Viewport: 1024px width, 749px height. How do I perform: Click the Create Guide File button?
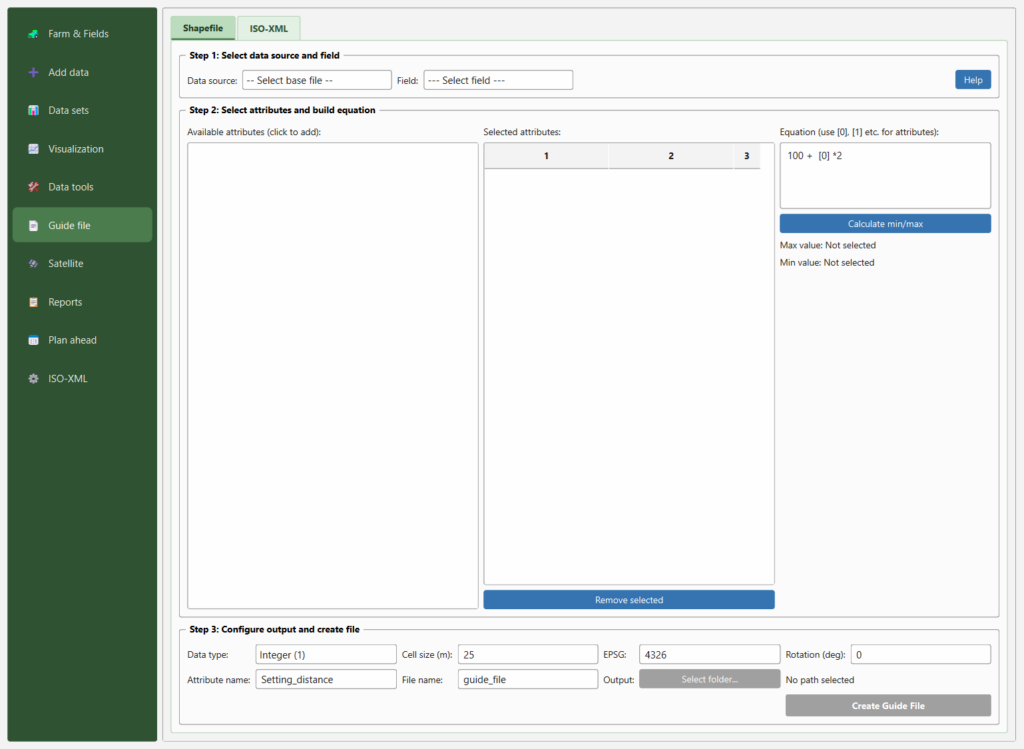888,705
